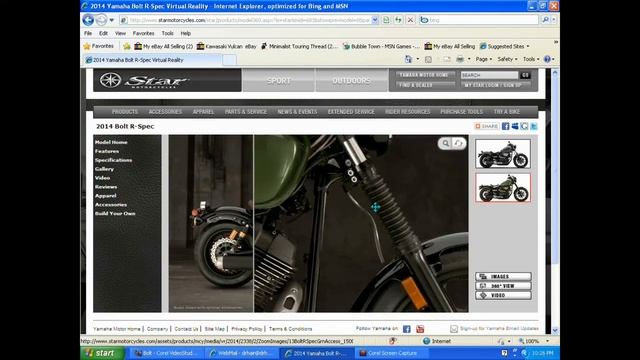This screenshot has width=640, height=360.
Task: Select the gray bike color thumbnail
Action: click(x=503, y=153)
